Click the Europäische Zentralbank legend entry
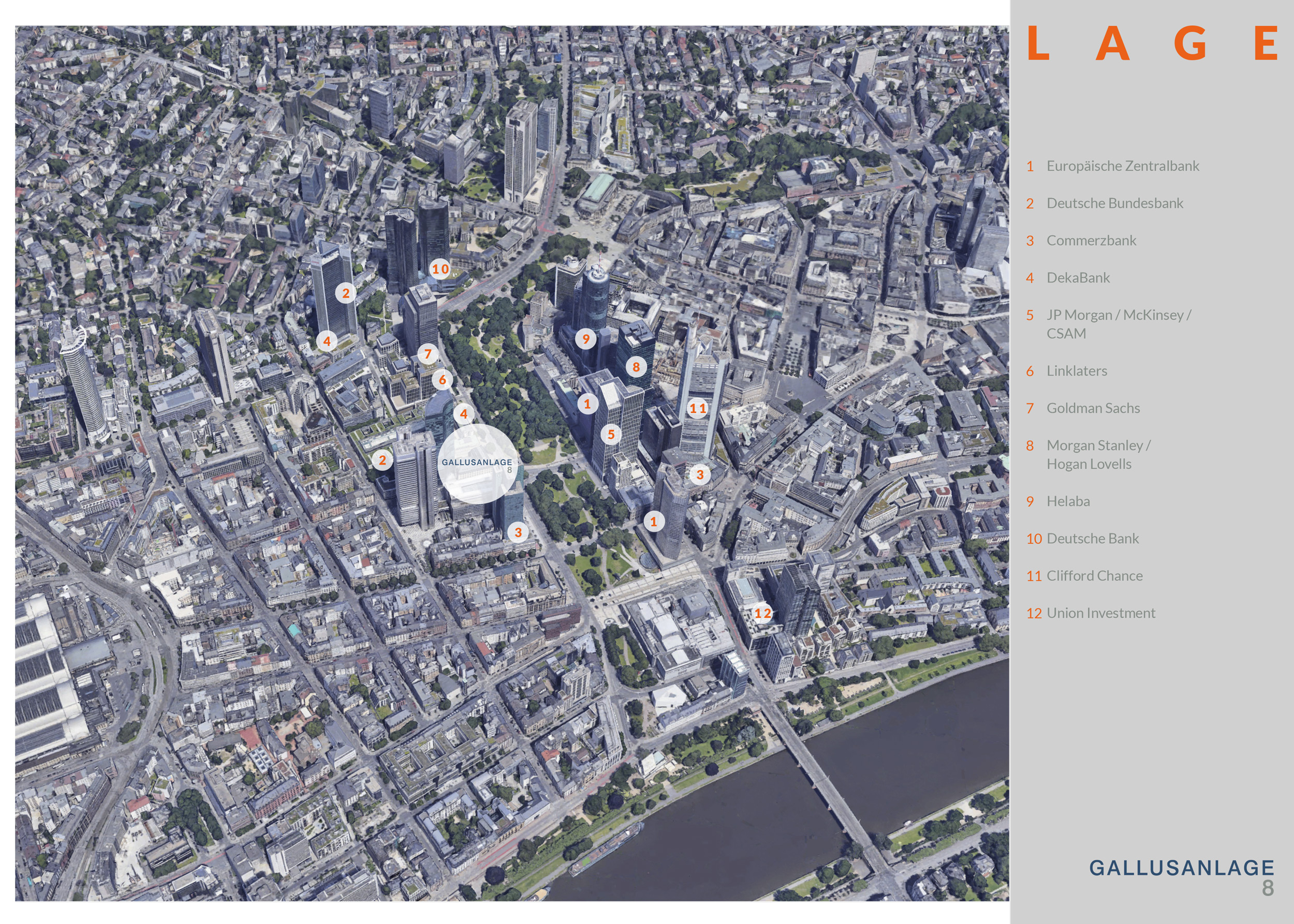 coord(1122,166)
